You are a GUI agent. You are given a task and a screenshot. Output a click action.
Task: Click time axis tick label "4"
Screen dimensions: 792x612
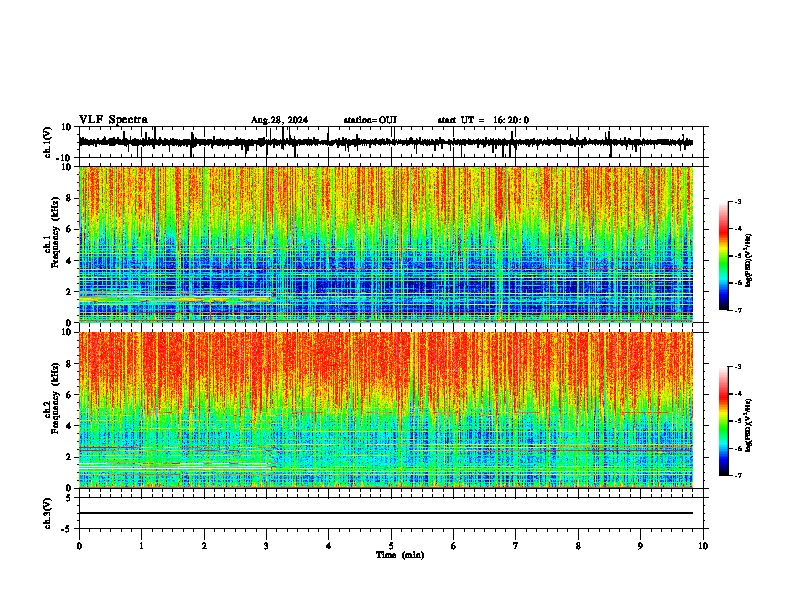coord(329,546)
